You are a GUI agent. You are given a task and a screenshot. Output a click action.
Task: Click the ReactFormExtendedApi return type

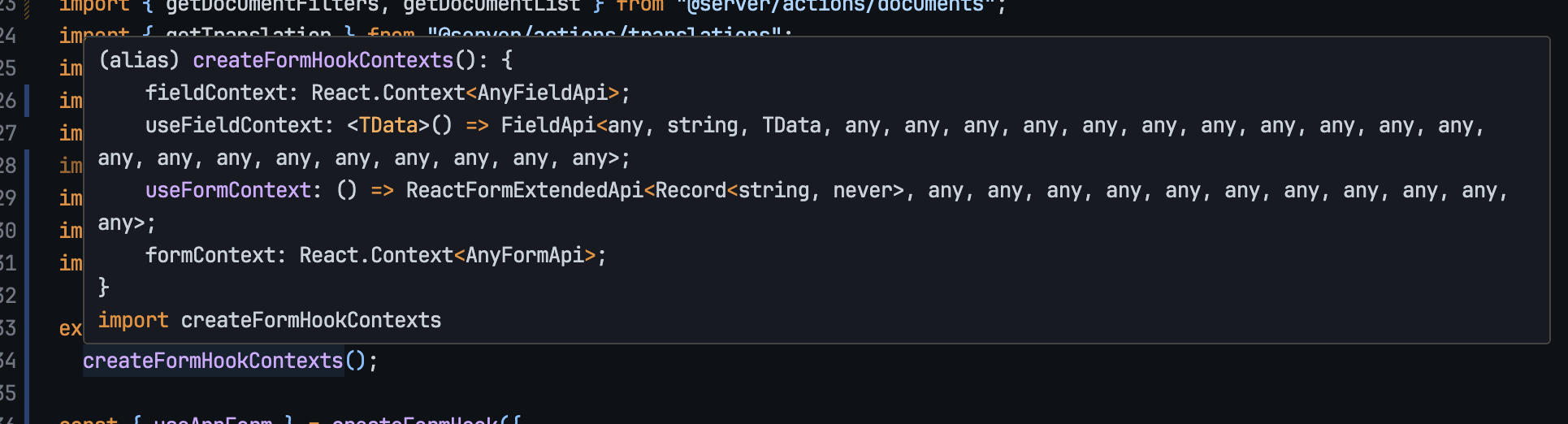524,190
